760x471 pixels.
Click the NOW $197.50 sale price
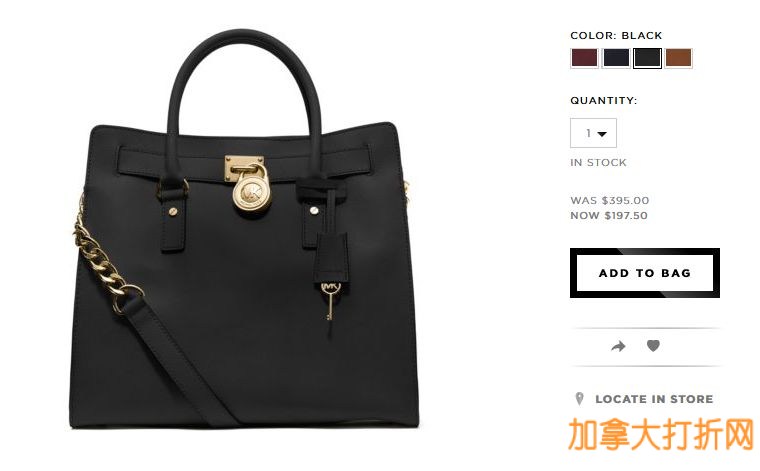609,216
